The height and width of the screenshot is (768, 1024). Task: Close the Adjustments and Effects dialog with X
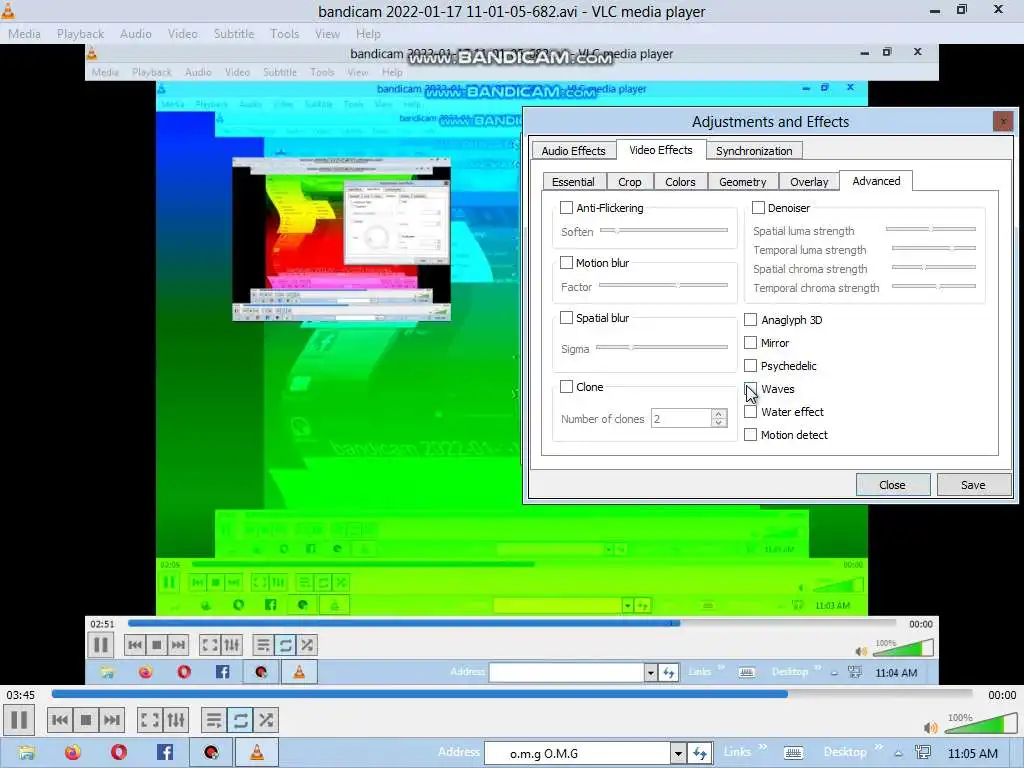(1002, 121)
